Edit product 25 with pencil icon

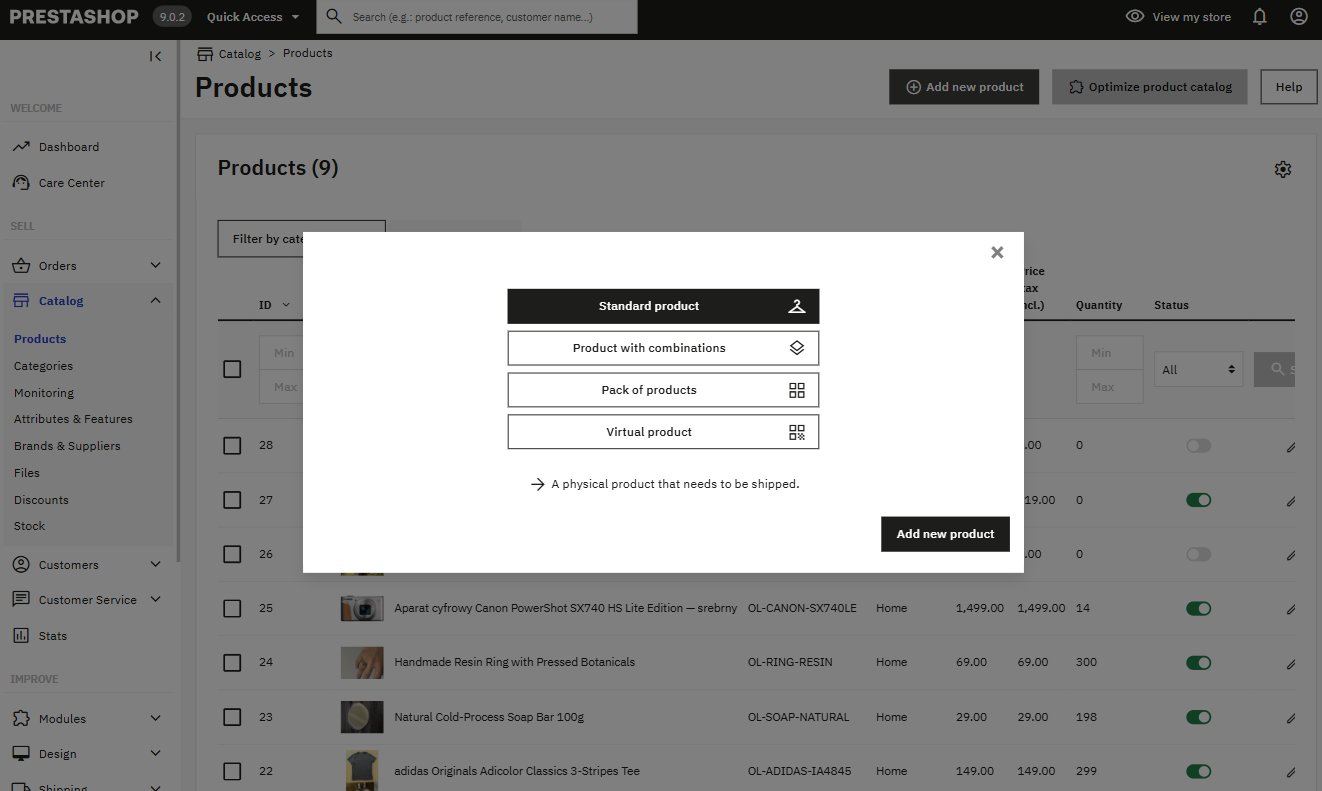[x=1291, y=609]
